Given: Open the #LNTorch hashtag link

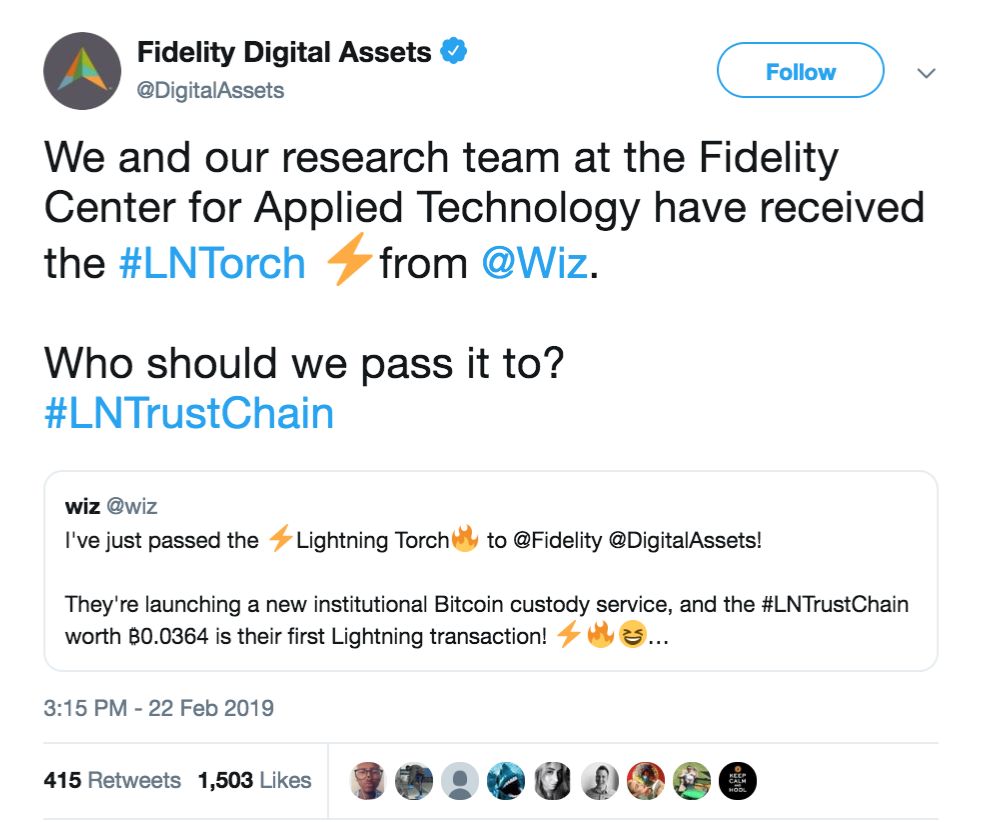Looking at the screenshot, I should (212, 263).
